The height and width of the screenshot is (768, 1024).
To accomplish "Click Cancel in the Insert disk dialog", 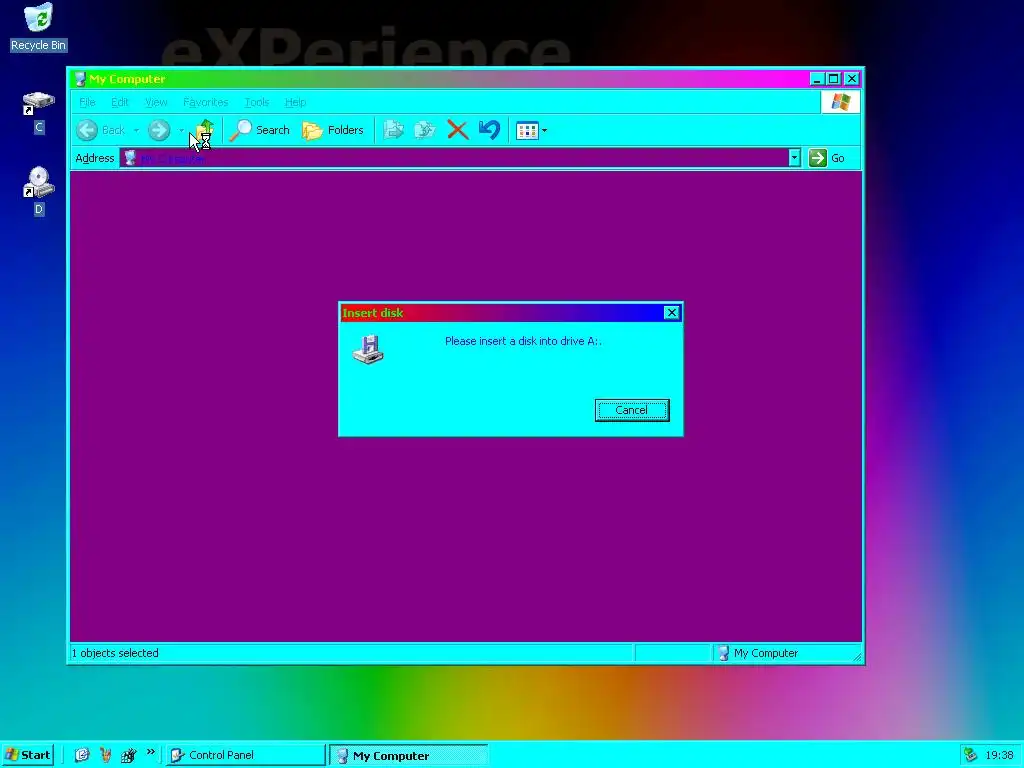I will coord(632,410).
